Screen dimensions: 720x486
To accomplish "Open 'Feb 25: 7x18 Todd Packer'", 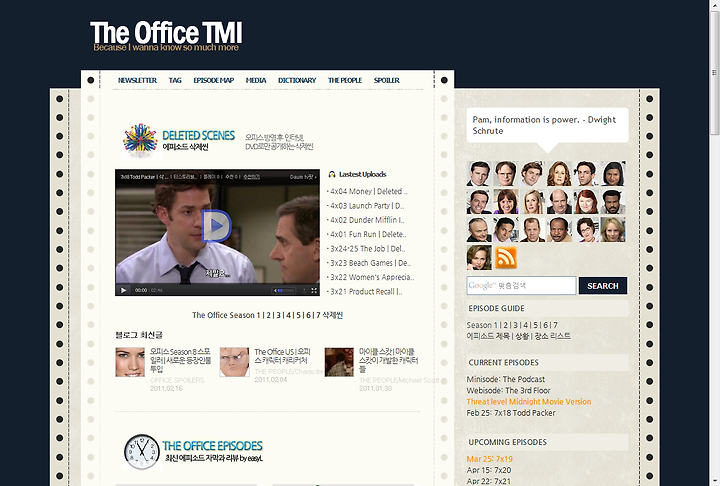I will click(x=511, y=413).
